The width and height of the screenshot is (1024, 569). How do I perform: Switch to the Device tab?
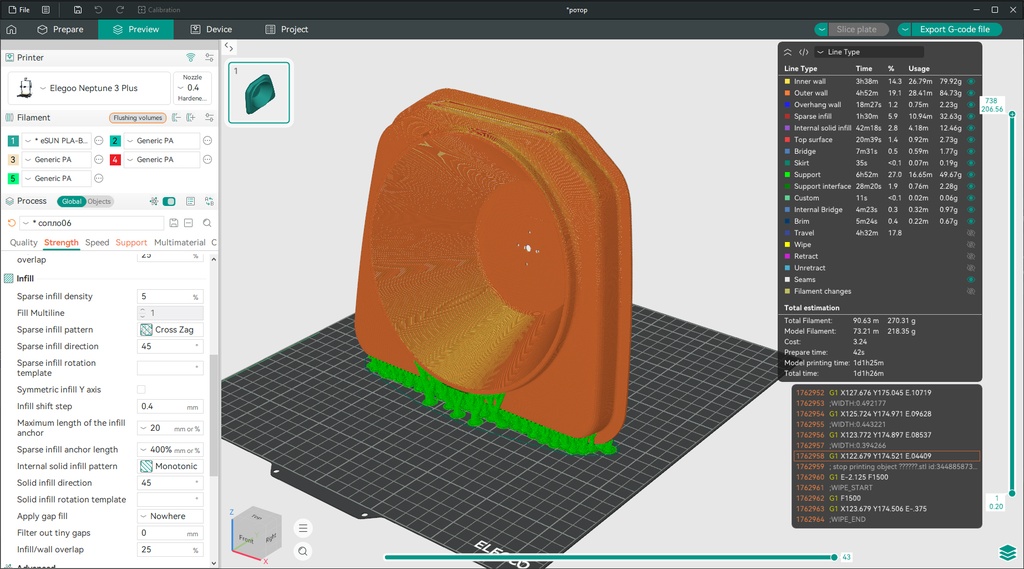(x=211, y=29)
